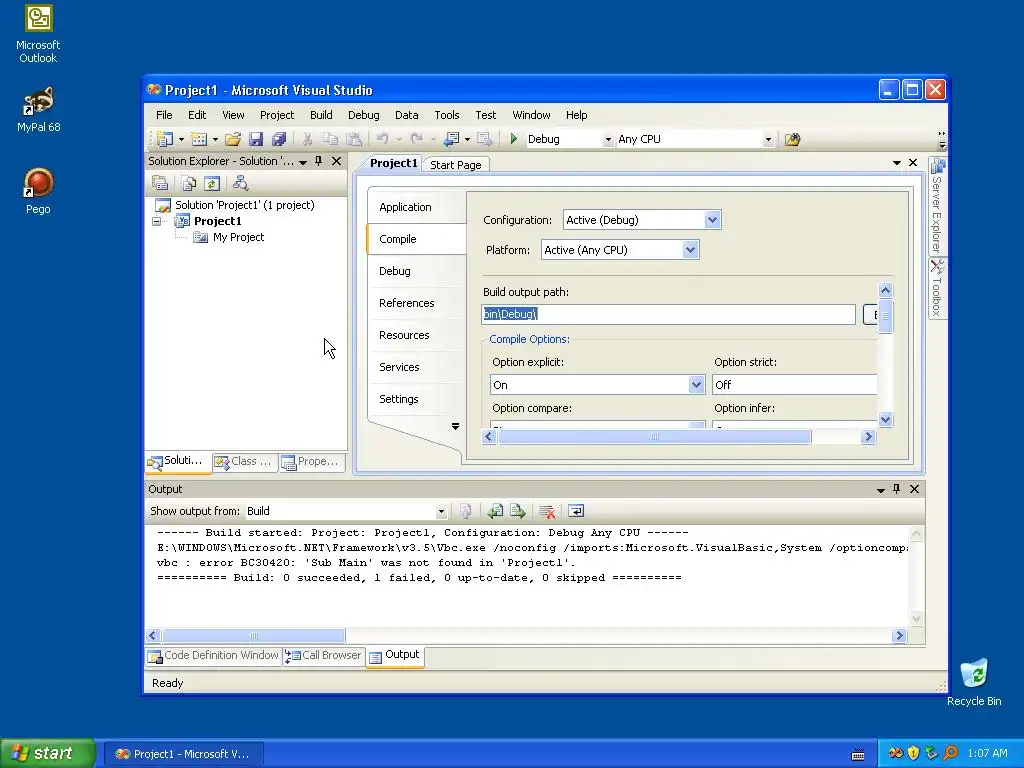Open the Recycle Bin desktop icon
This screenshot has width=1024, height=768.
pyautogui.click(x=974, y=682)
